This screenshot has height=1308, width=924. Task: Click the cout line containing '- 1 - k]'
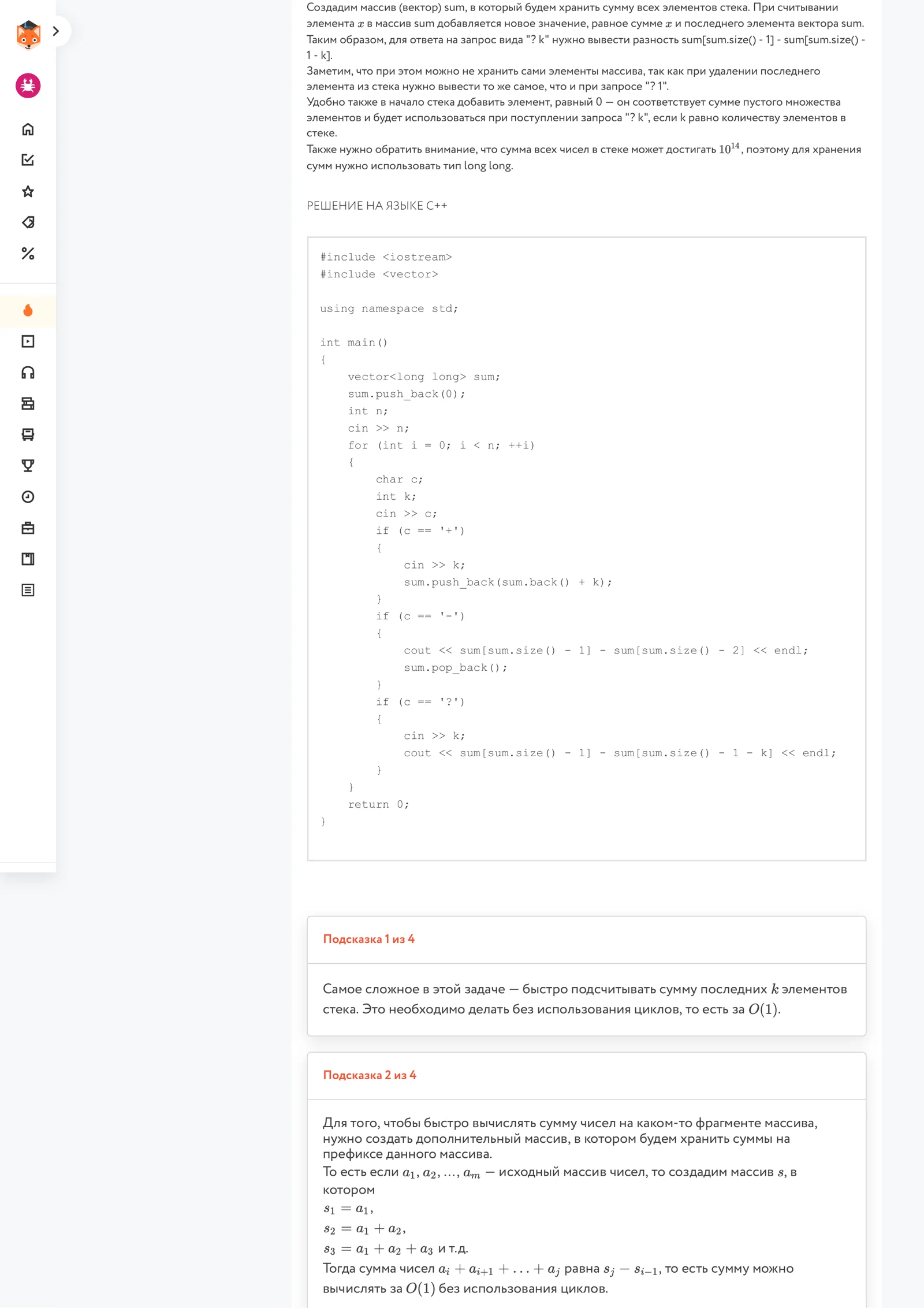pos(620,753)
